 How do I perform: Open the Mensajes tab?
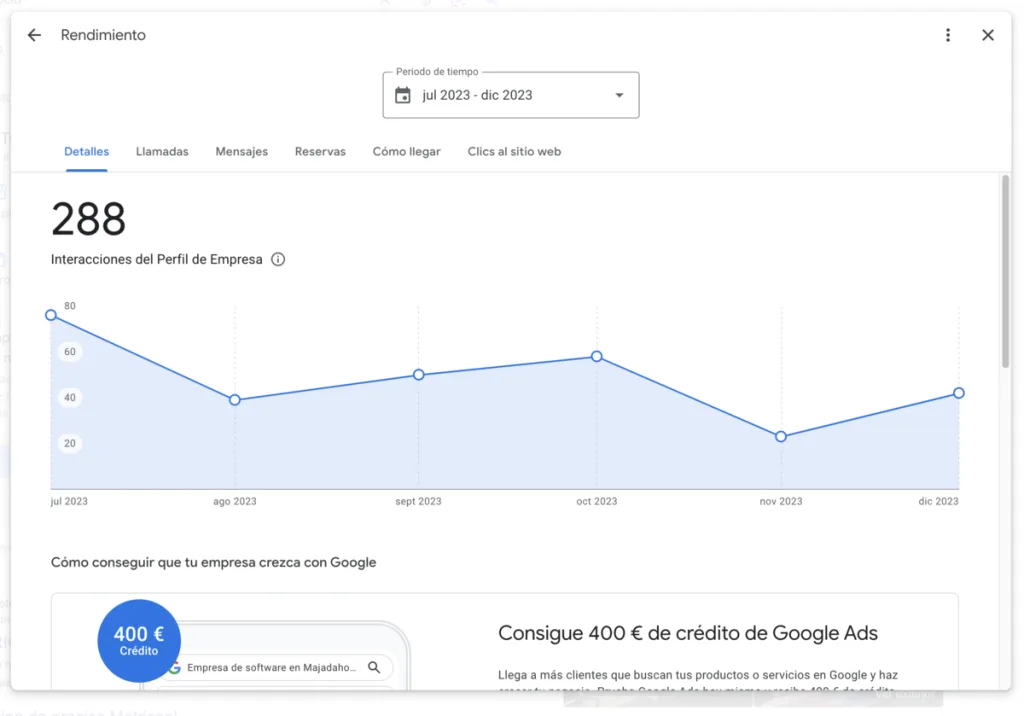point(242,152)
